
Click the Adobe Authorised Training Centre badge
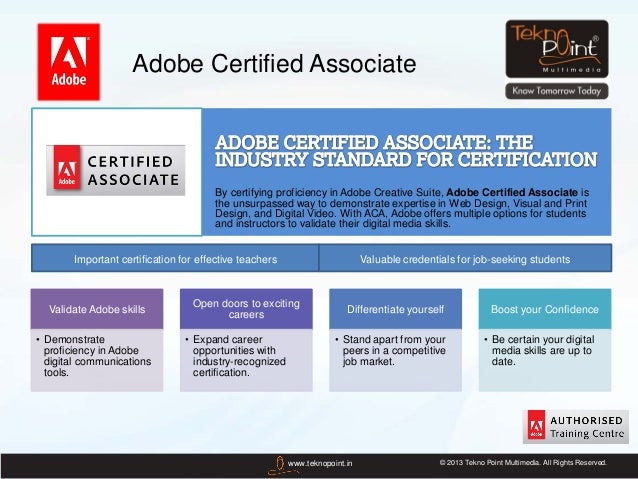click(x=575, y=427)
